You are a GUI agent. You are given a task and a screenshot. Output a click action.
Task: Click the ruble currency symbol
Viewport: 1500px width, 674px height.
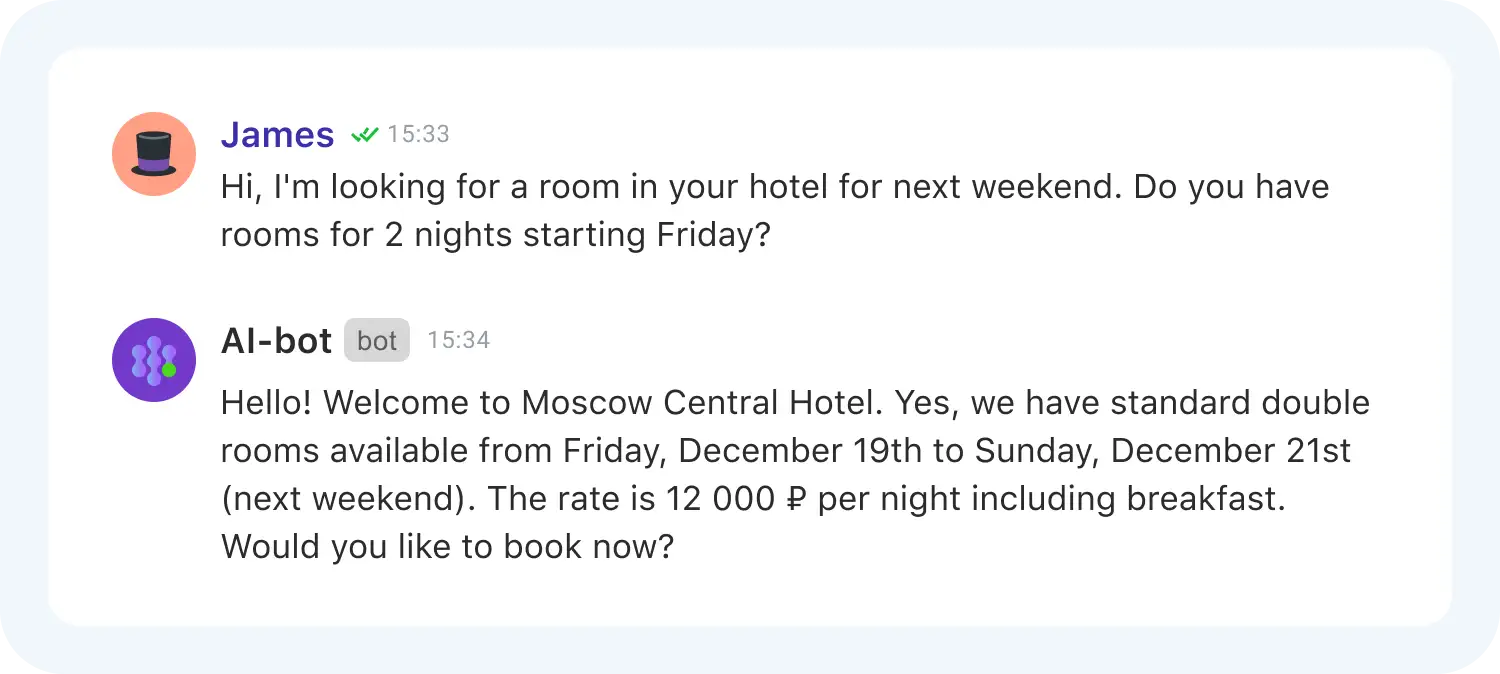click(x=797, y=499)
